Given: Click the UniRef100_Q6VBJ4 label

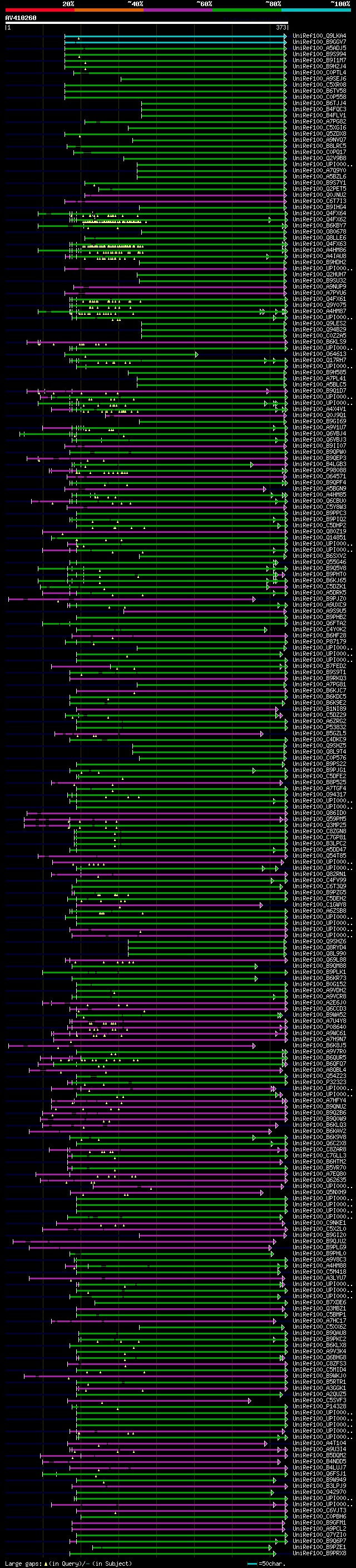Looking at the screenshot, I should (x=319, y=434).
